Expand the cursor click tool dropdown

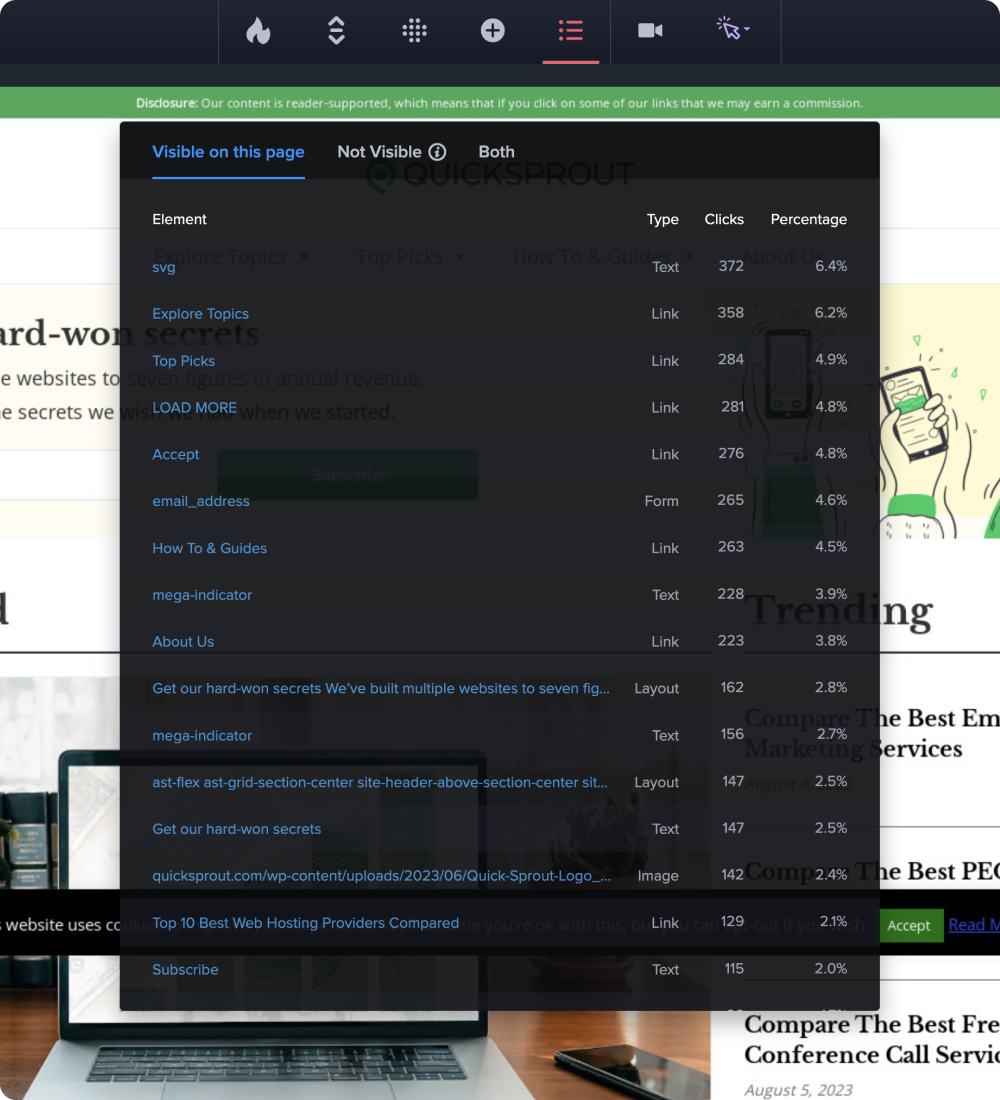[x=734, y=30]
